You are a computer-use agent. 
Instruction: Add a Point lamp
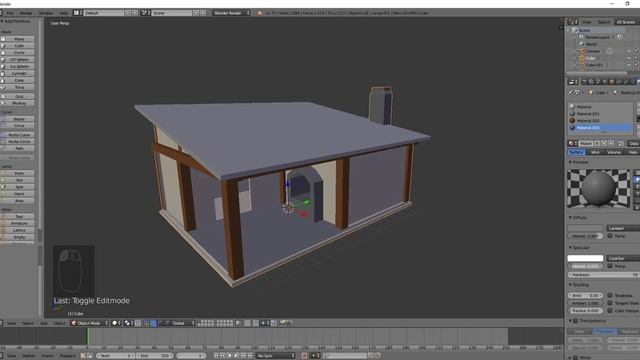click(x=18, y=173)
